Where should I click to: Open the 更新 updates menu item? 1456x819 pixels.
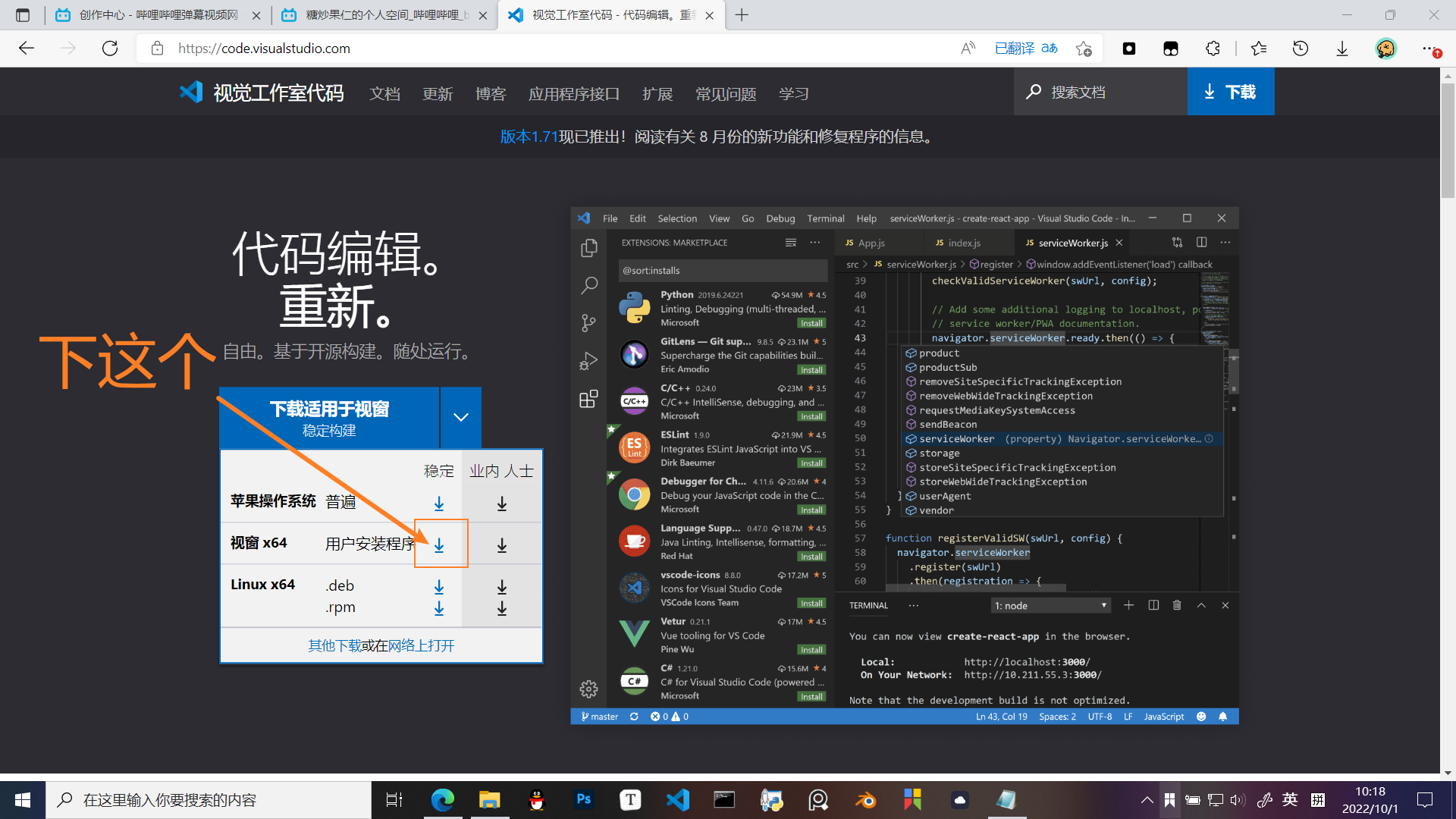click(438, 93)
